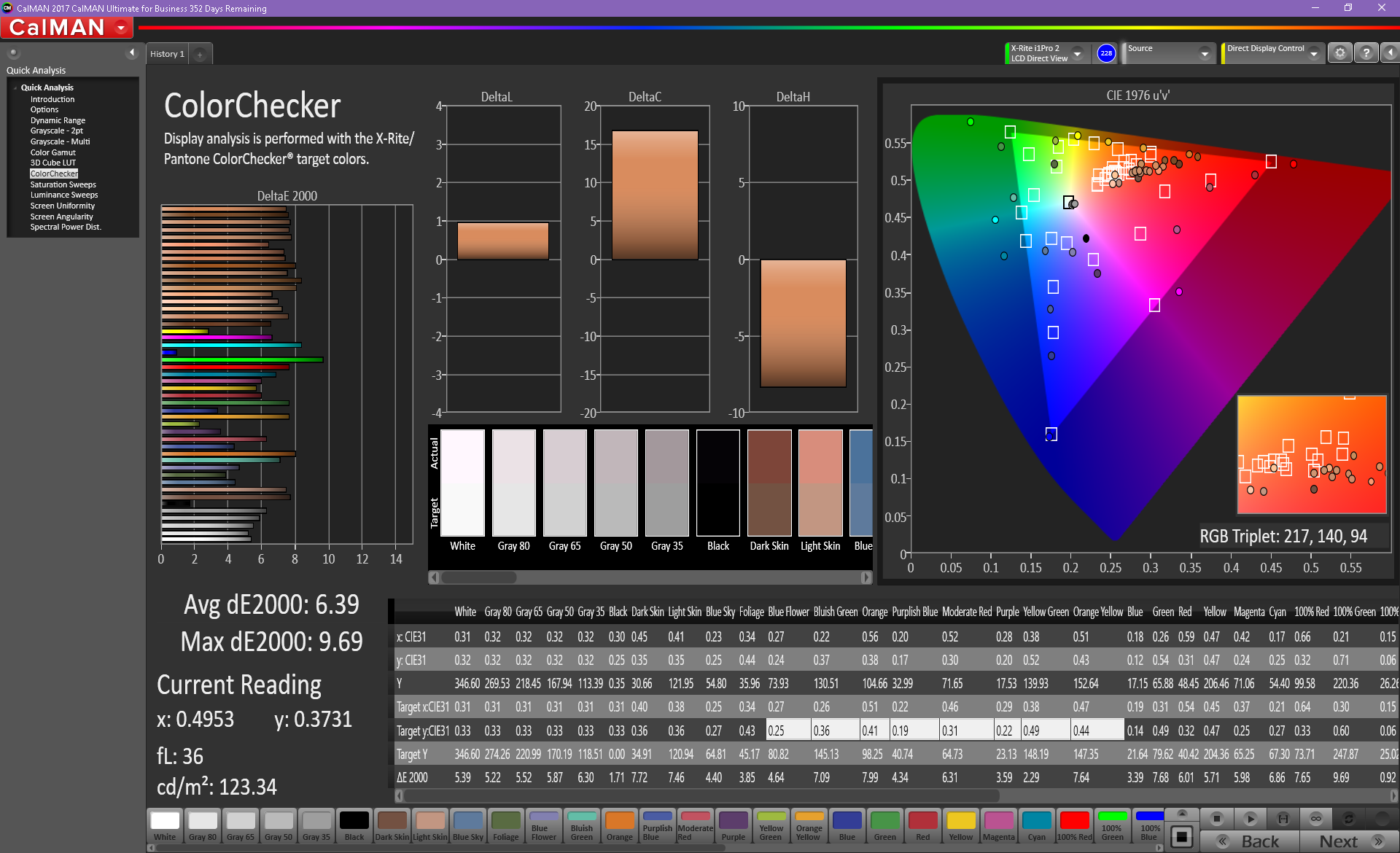Click the Back button
Screen dimensions: 1400x853
click(1250, 841)
